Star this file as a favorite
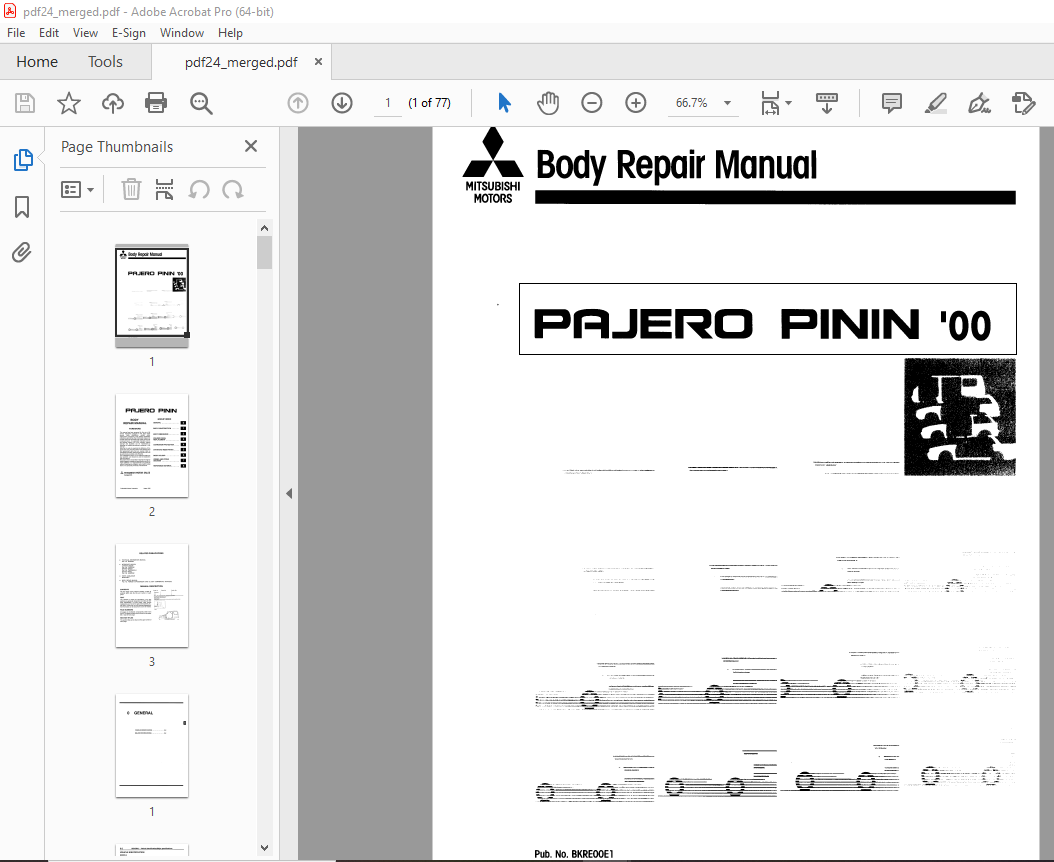Screen dimensions: 1054x862 [x=69, y=103]
